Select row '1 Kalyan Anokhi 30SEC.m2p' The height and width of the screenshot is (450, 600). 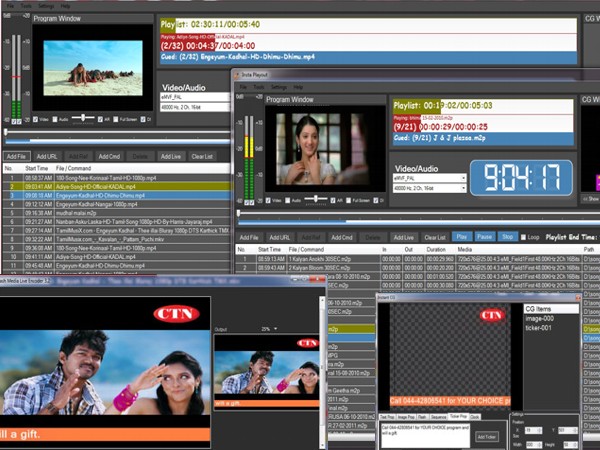click(x=417, y=259)
